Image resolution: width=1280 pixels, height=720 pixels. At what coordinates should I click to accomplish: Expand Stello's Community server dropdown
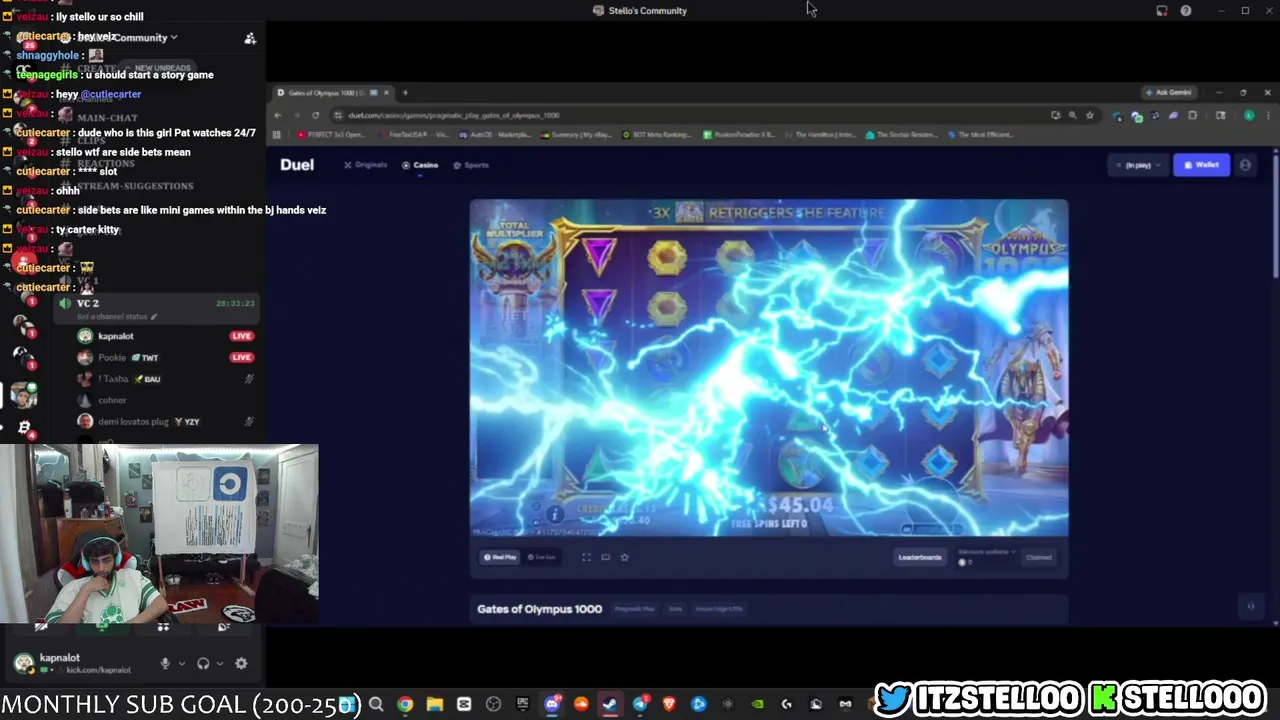point(173,37)
